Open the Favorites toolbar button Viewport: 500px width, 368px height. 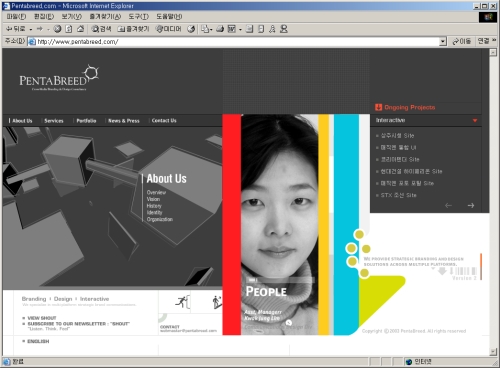click(x=133, y=29)
